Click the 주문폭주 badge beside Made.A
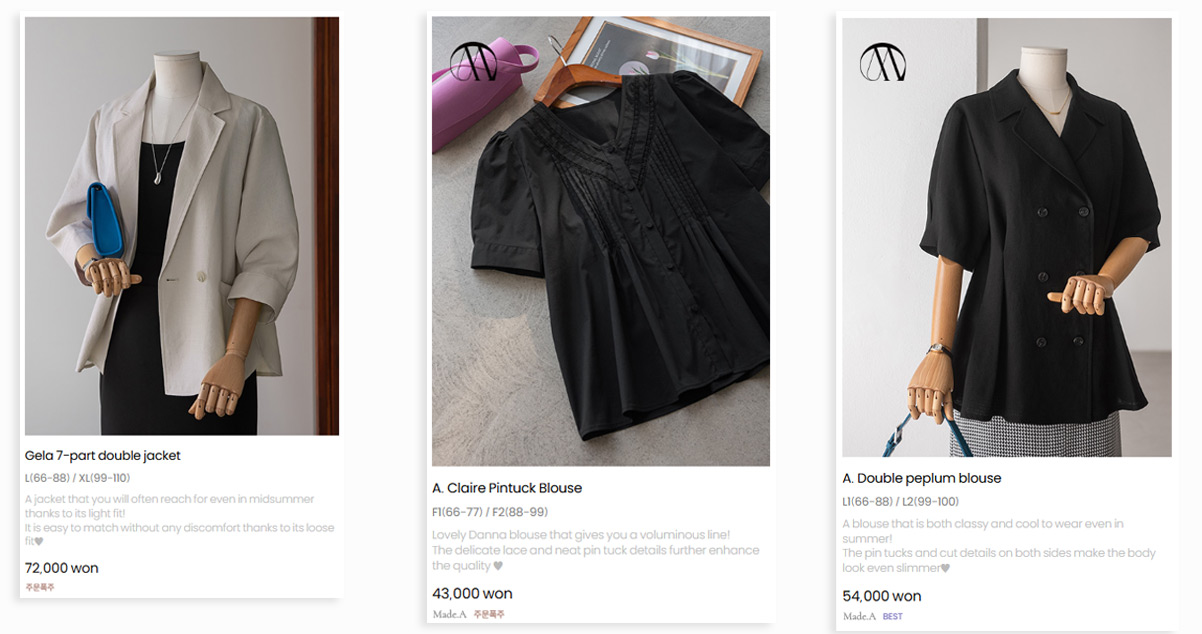The height and width of the screenshot is (634, 1202). 488,614
